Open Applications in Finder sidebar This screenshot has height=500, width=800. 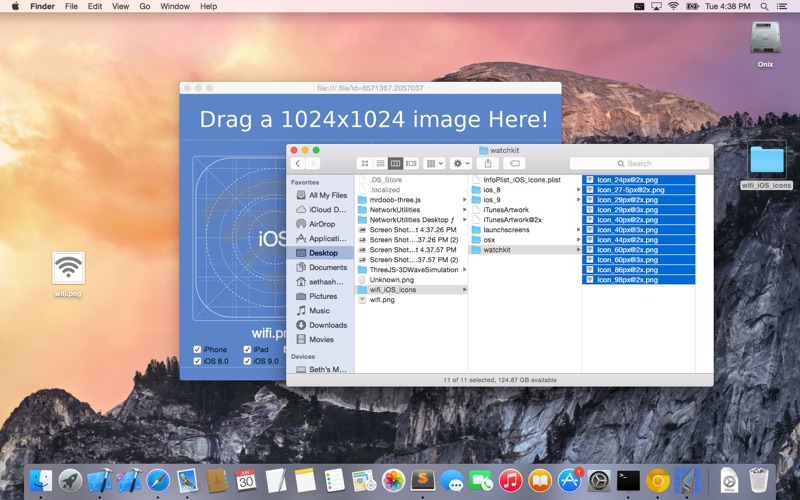pos(321,238)
